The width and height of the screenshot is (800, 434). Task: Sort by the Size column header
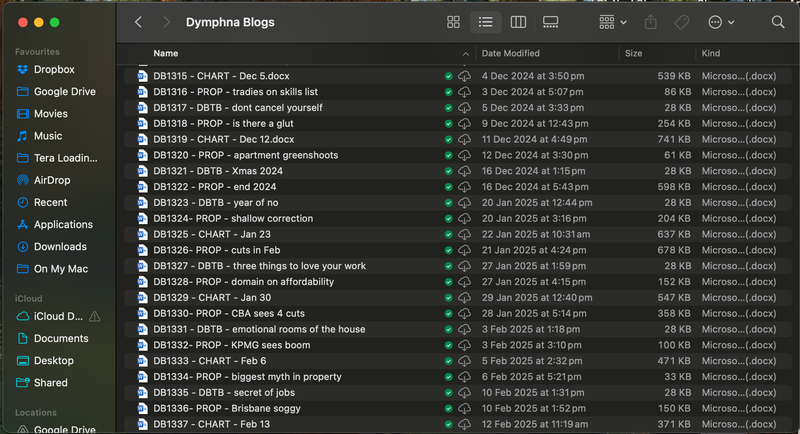(634, 54)
